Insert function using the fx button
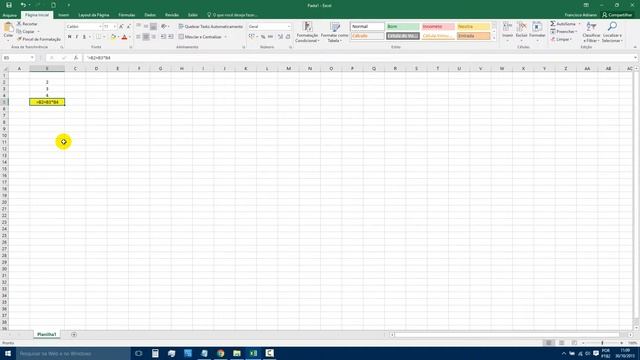 (76, 58)
